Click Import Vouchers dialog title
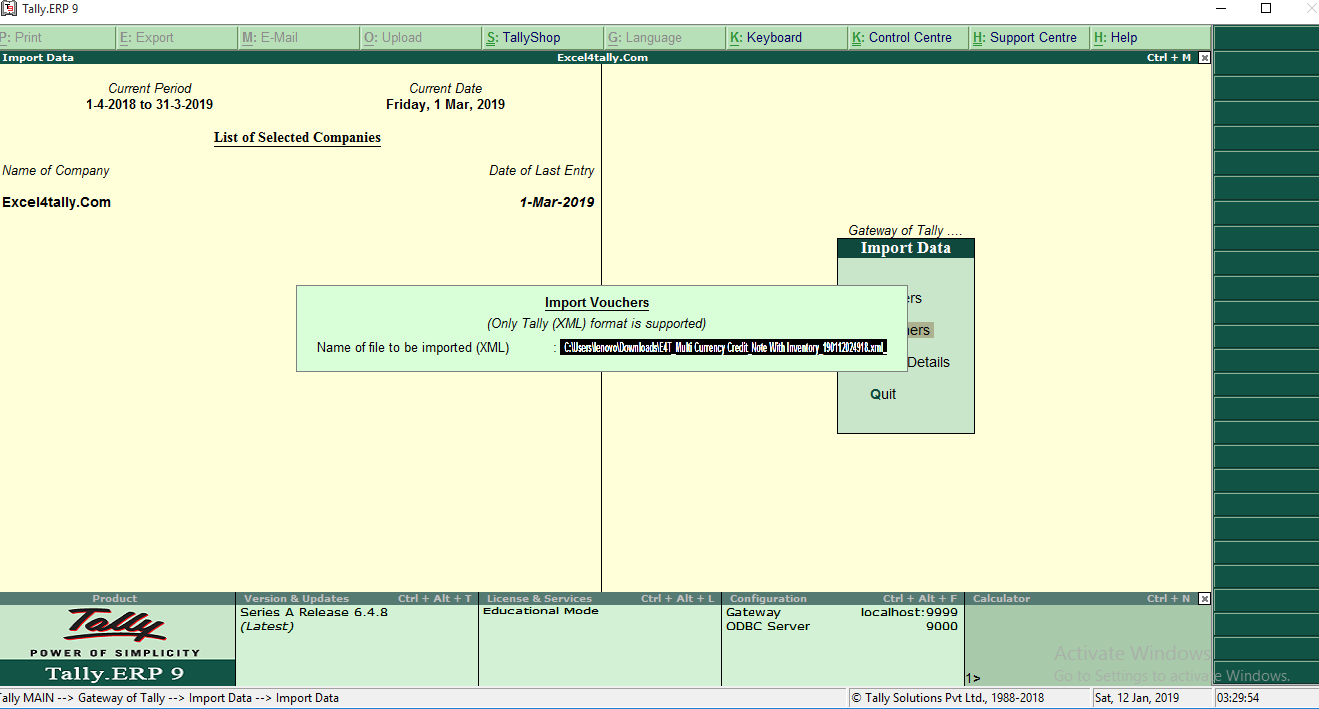 coord(597,303)
